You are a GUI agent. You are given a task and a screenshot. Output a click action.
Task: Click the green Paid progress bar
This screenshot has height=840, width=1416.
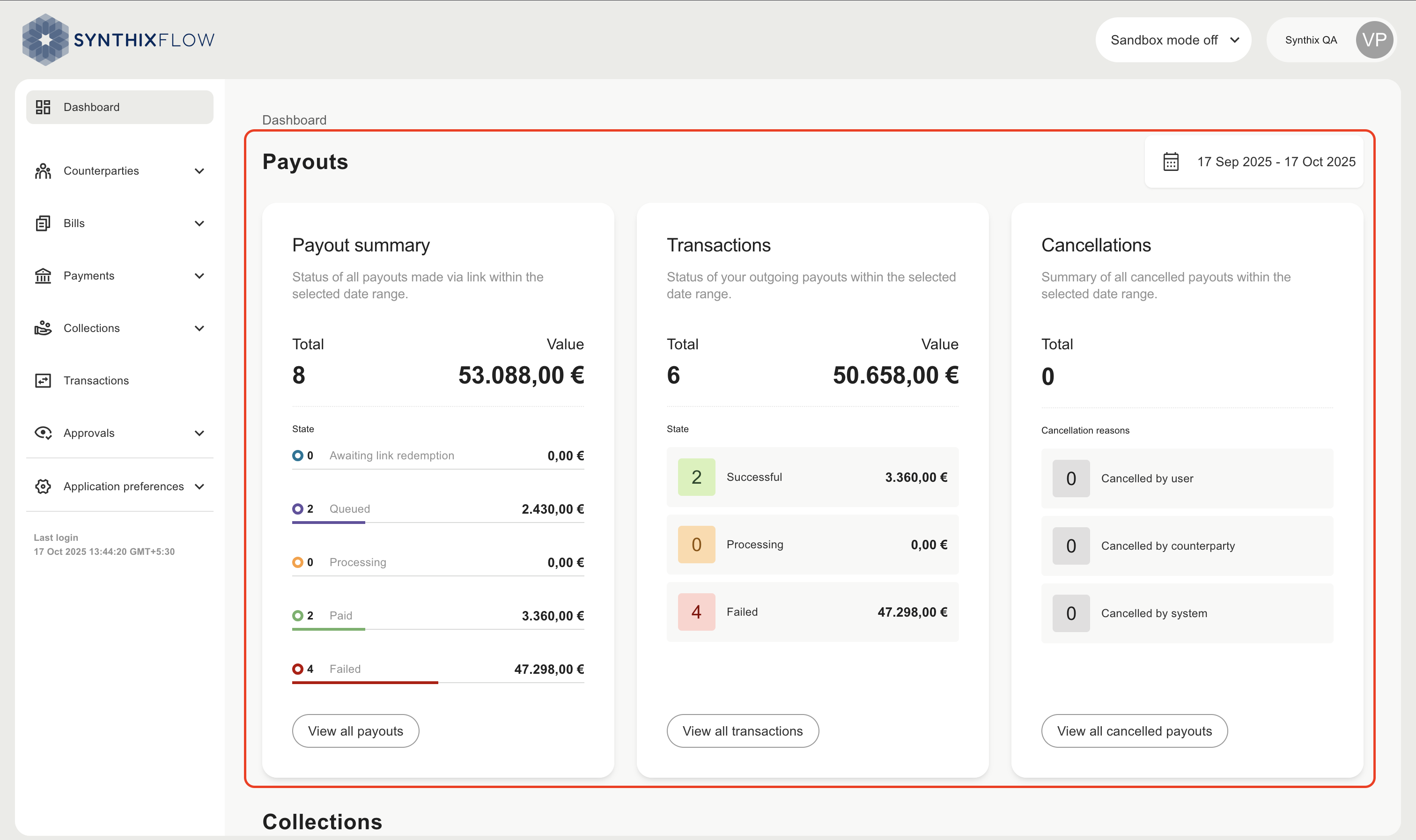pos(328,629)
